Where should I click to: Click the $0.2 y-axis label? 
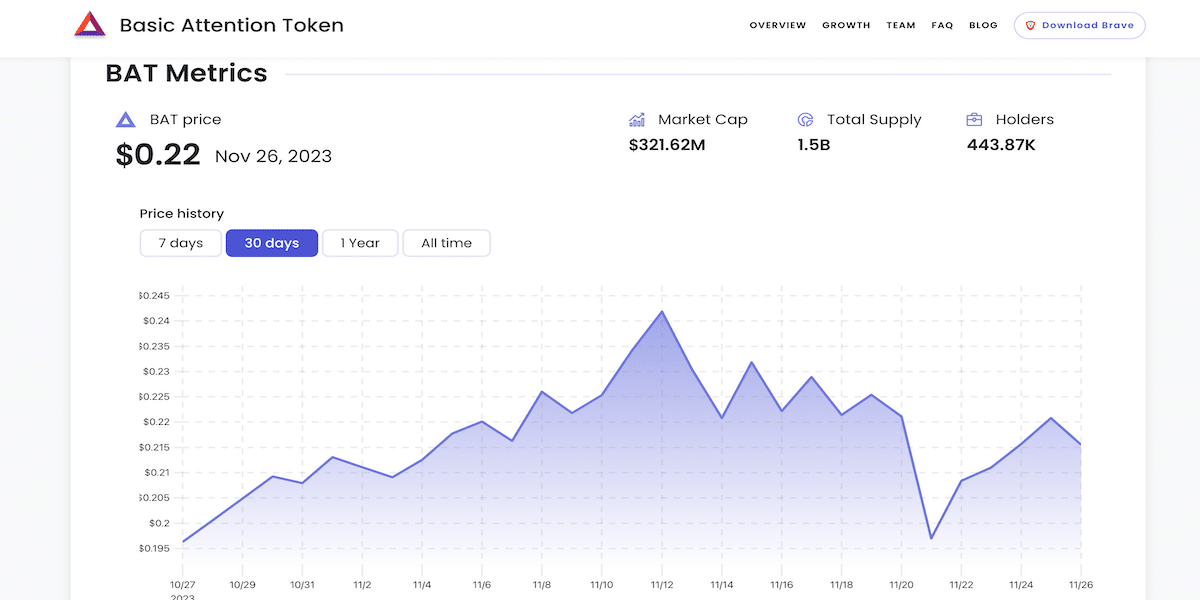pyautogui.click(x=159, y=523)
